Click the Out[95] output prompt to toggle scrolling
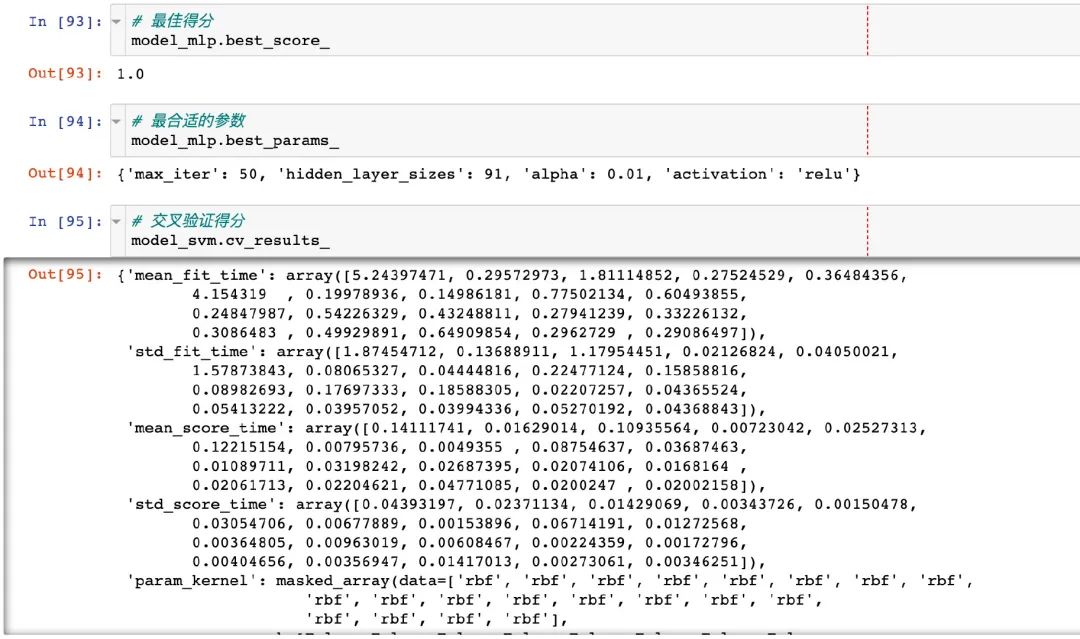Viewport: 1080px width, 639px height. pyautogui.click(x=65, y=274)
